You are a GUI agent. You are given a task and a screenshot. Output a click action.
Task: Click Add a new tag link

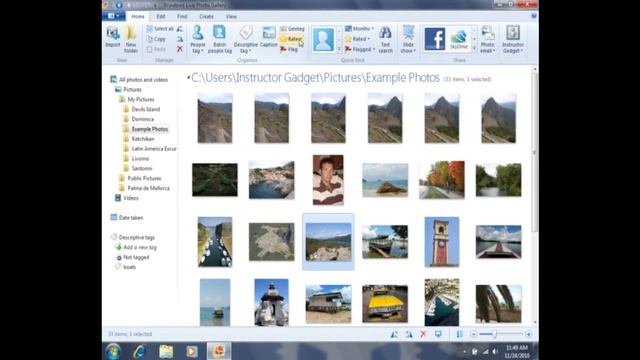point(140,247)
